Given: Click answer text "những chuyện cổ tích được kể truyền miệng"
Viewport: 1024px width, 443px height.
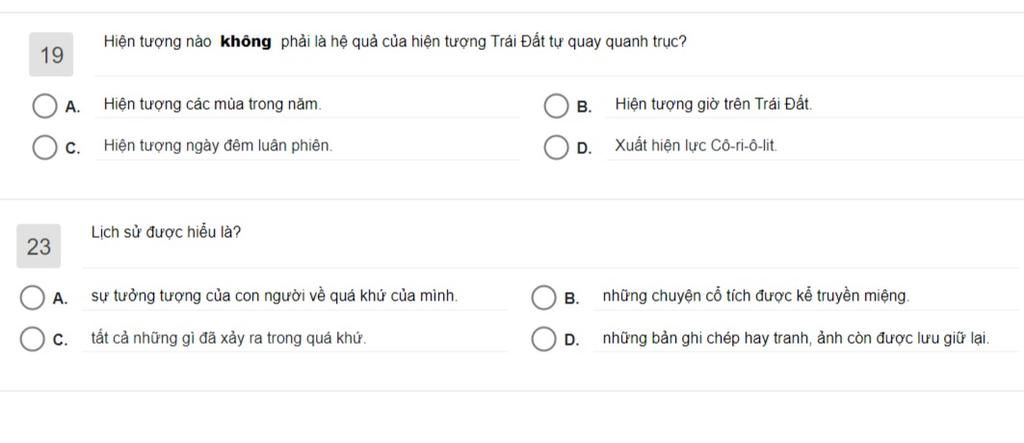Looking at the screenshot, I should tap(756, 296).
